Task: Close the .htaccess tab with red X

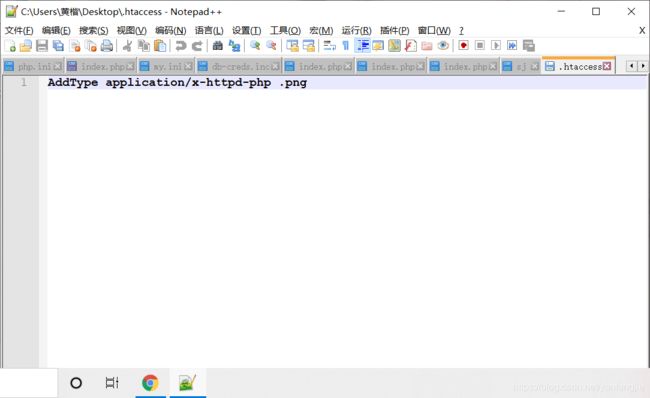Action: click(607, 66)
